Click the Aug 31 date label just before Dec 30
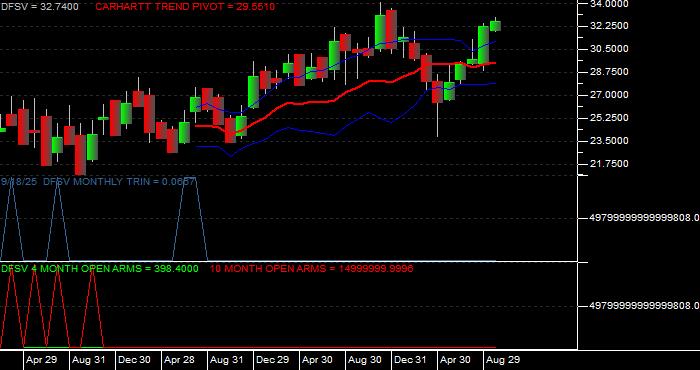This screenshot has width=700, height=370. point(88,360)
